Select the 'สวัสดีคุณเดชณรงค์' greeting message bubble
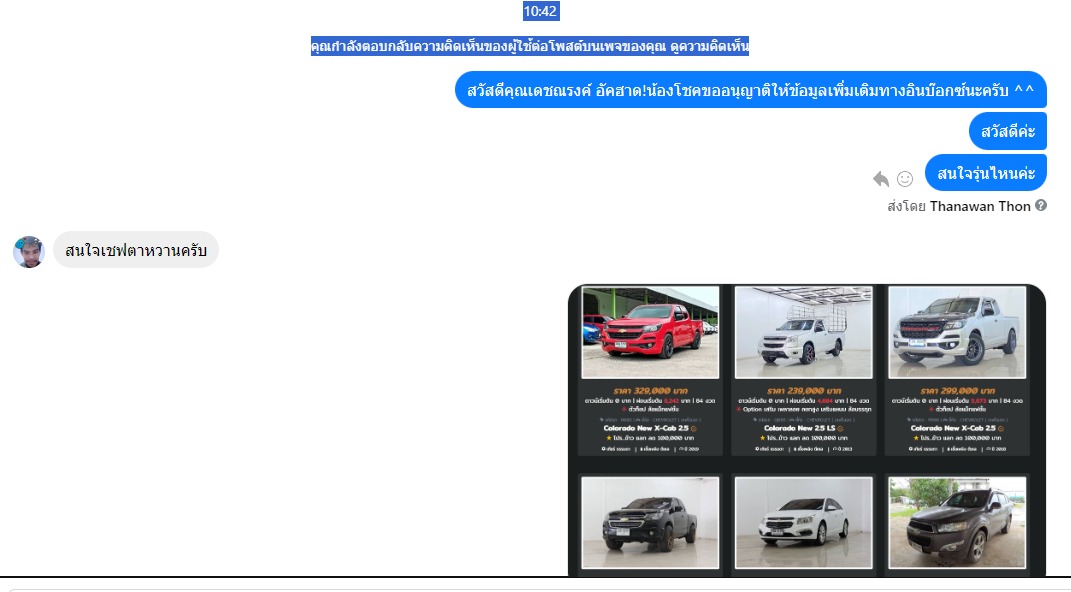Screen dimensions: 1071x592 tap(751, 89)
